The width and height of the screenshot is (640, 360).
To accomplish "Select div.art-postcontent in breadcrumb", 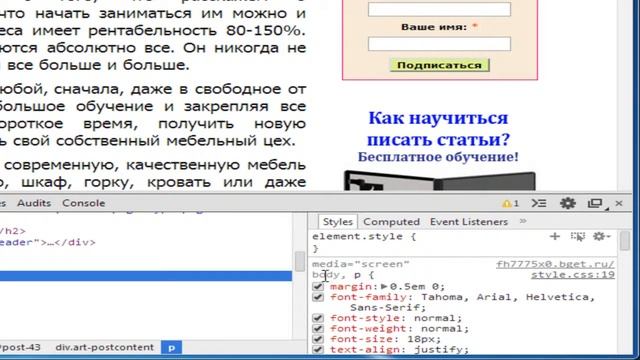I will click(104, 347).
